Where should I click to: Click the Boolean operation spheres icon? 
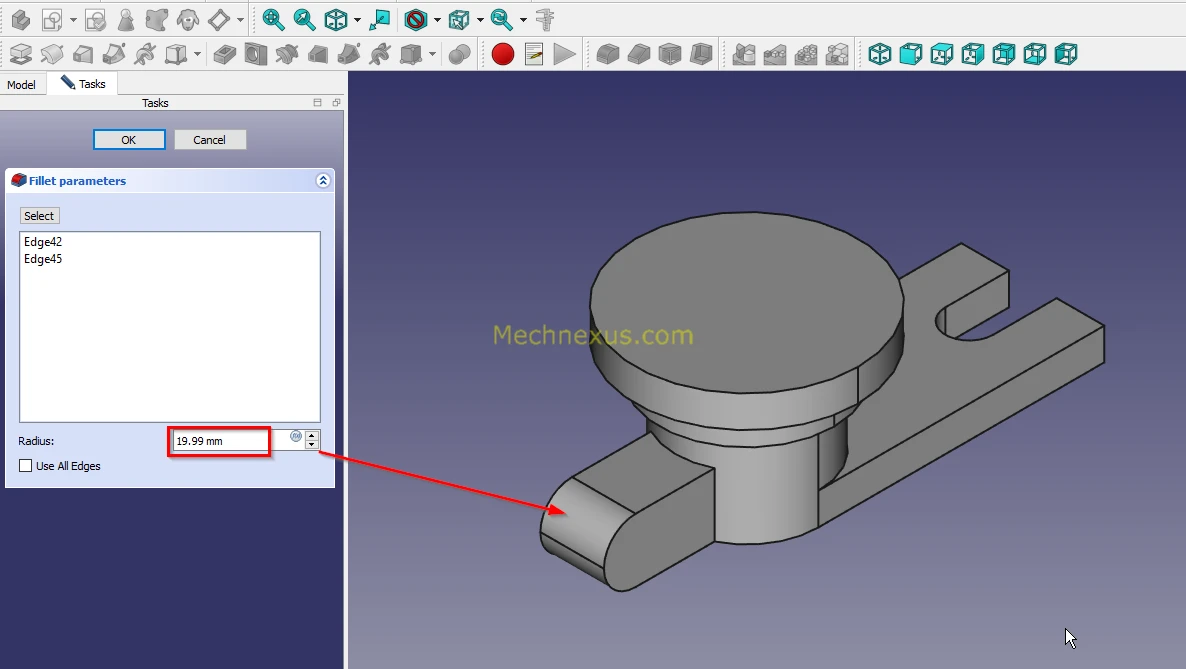pyautogui.click(x=460, y=54)
